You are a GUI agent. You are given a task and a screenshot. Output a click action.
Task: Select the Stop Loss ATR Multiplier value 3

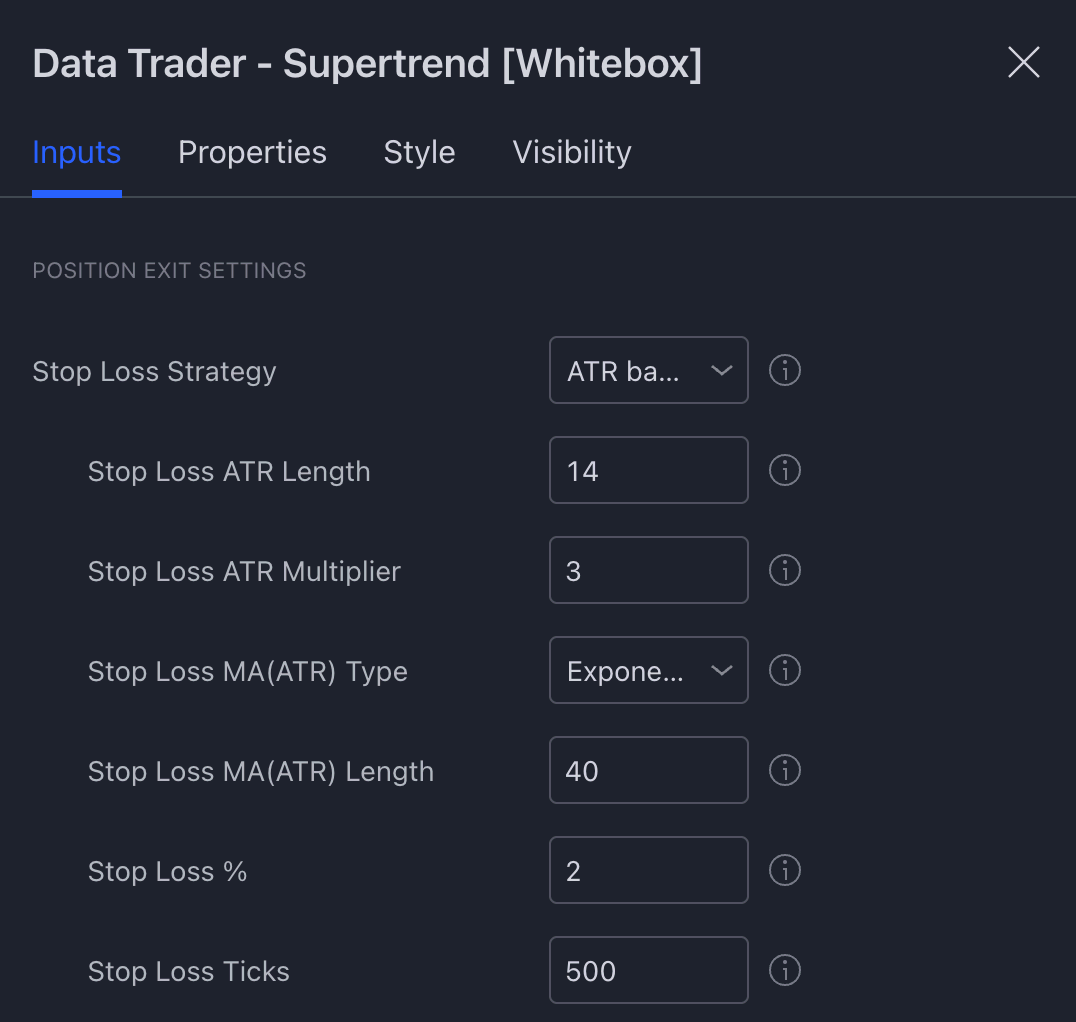coord(648,570)
